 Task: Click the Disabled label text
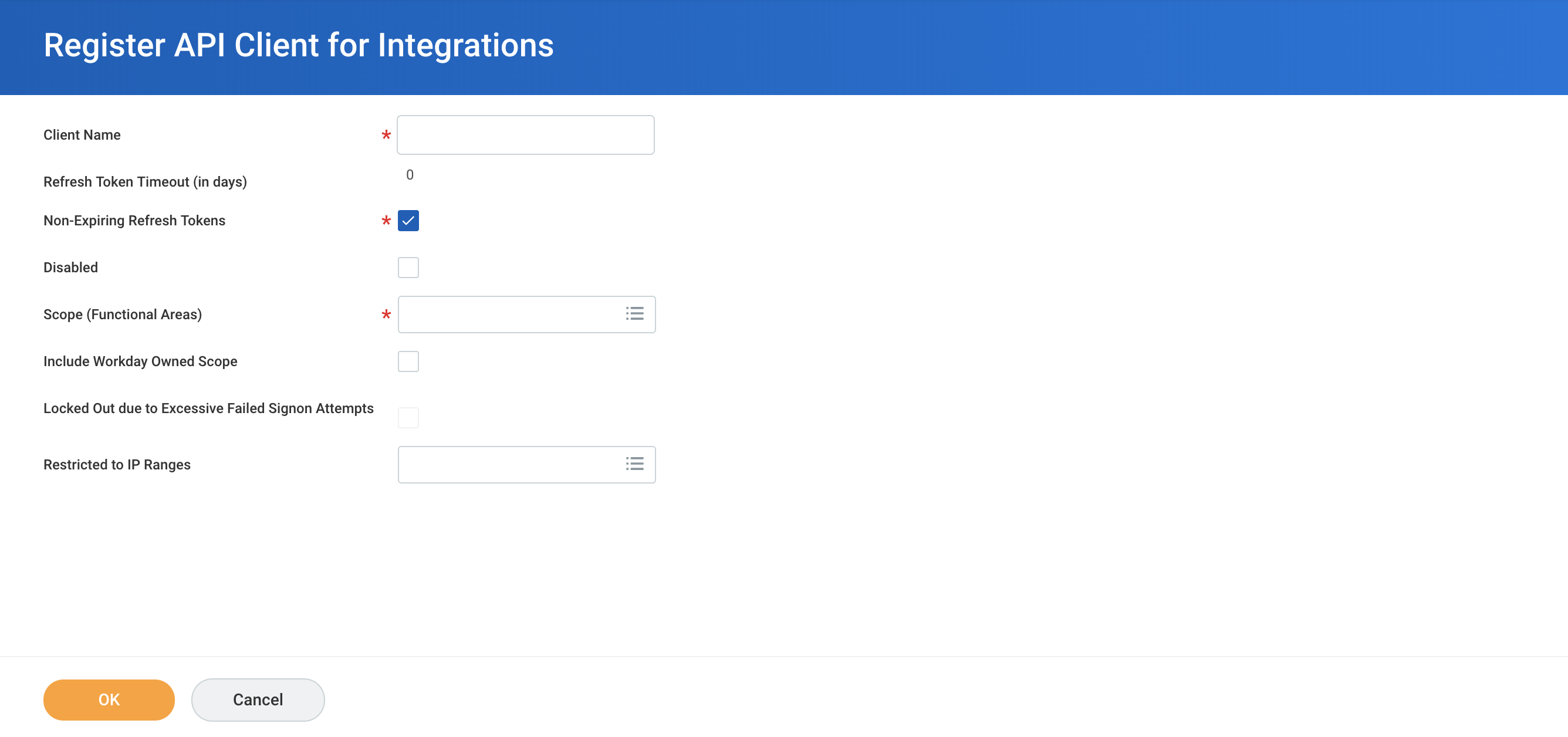click(x=70, y=268)
